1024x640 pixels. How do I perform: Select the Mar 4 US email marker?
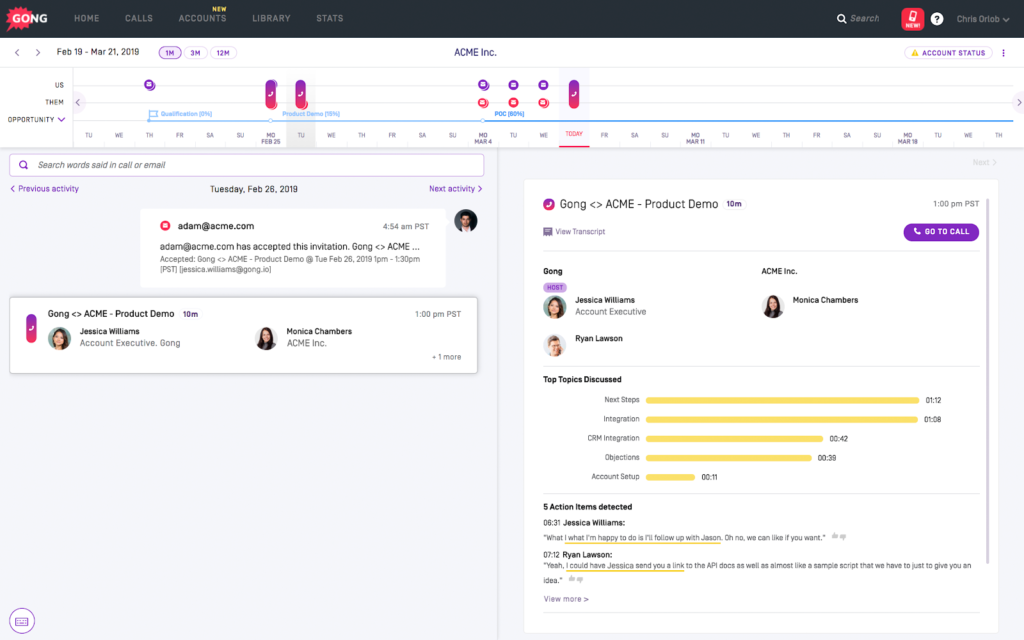click(x=483, y=85)
